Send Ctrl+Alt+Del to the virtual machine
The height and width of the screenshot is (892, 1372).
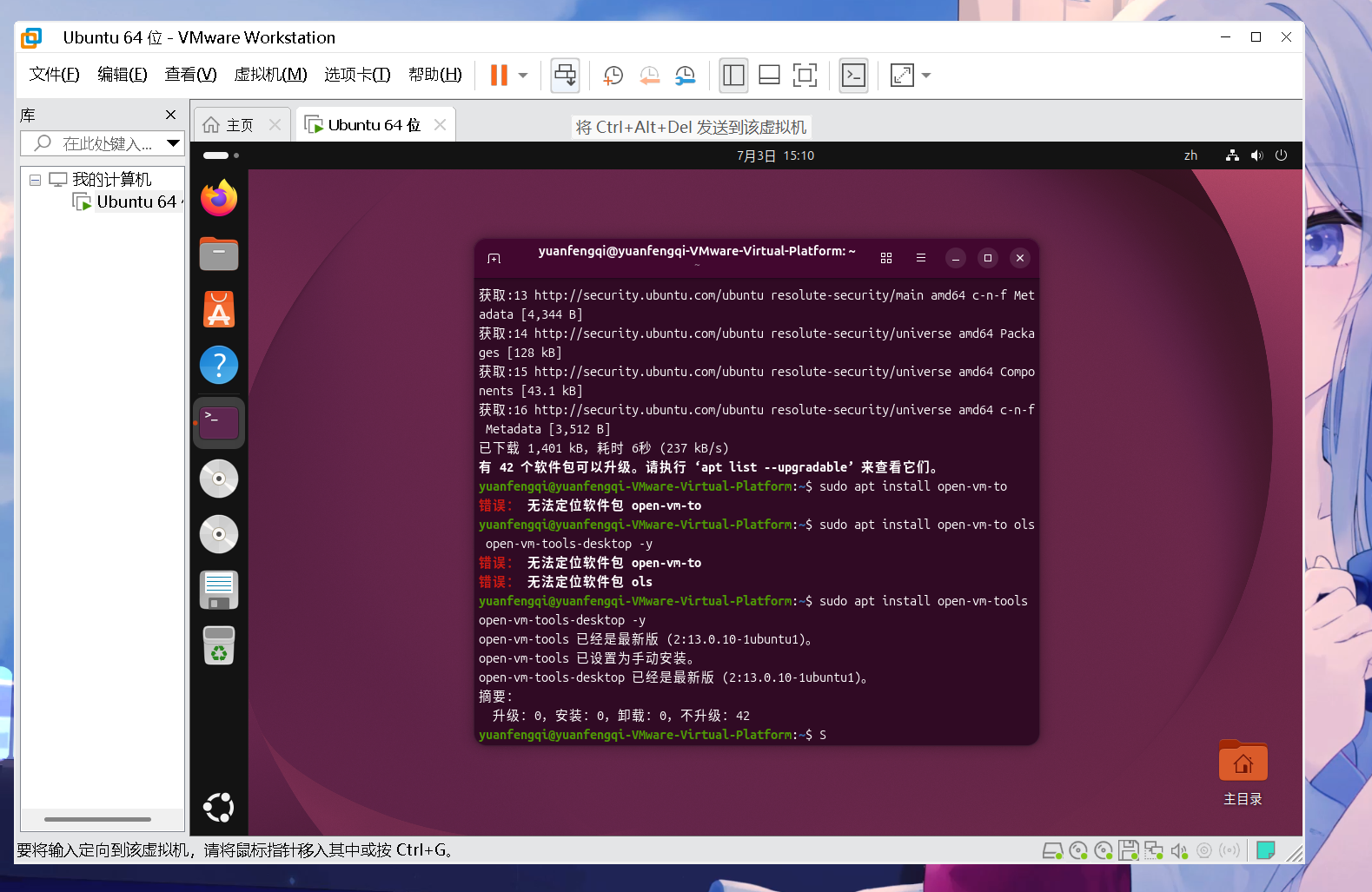[x=565, y=76]
